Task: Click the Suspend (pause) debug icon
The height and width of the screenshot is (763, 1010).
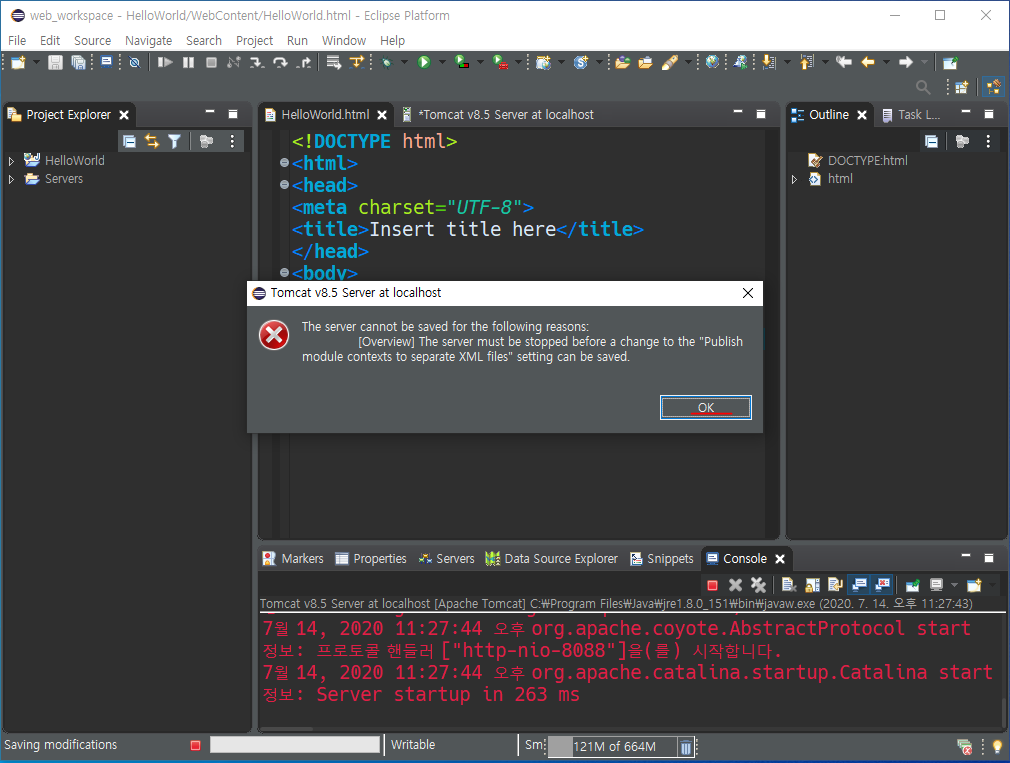Action: point(188,62)
